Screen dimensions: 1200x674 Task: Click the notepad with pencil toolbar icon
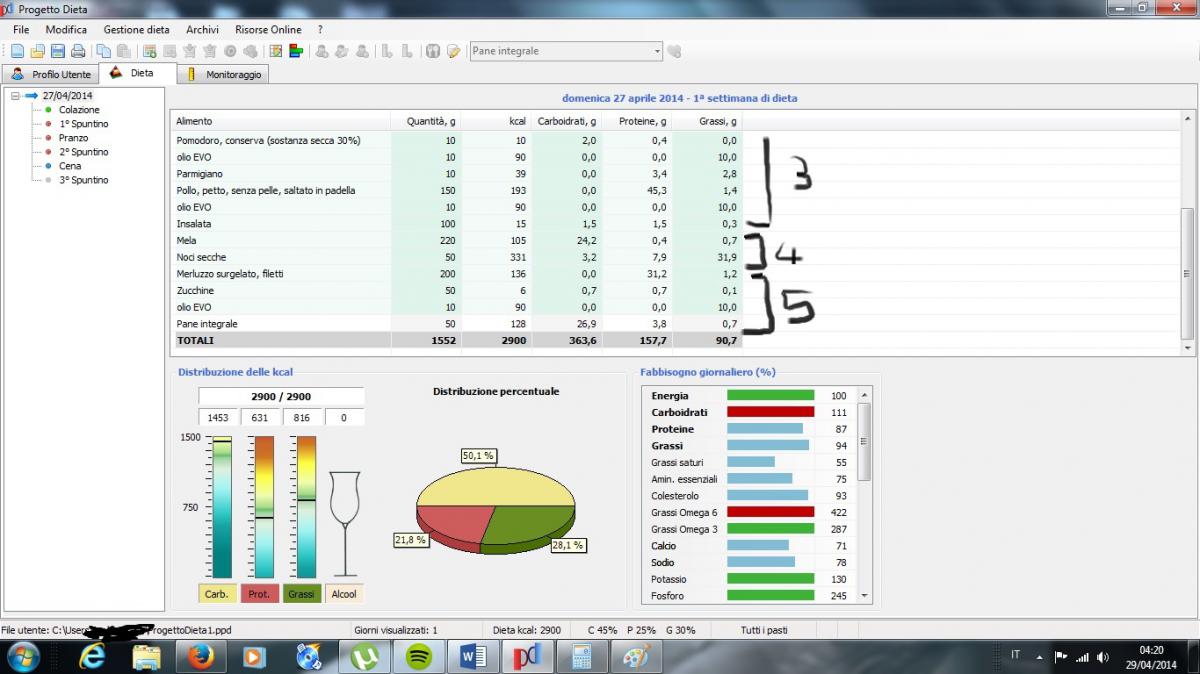453,51
